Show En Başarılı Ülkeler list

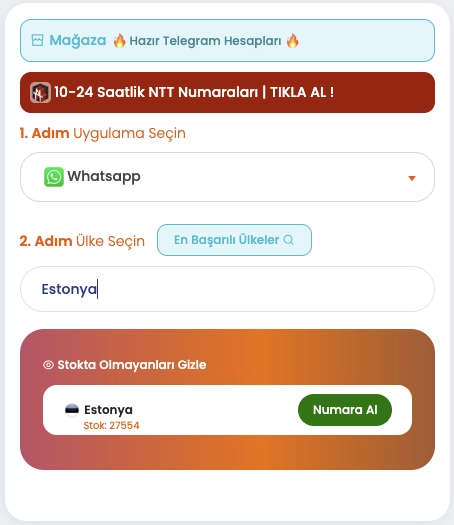(x=234, y=240)
